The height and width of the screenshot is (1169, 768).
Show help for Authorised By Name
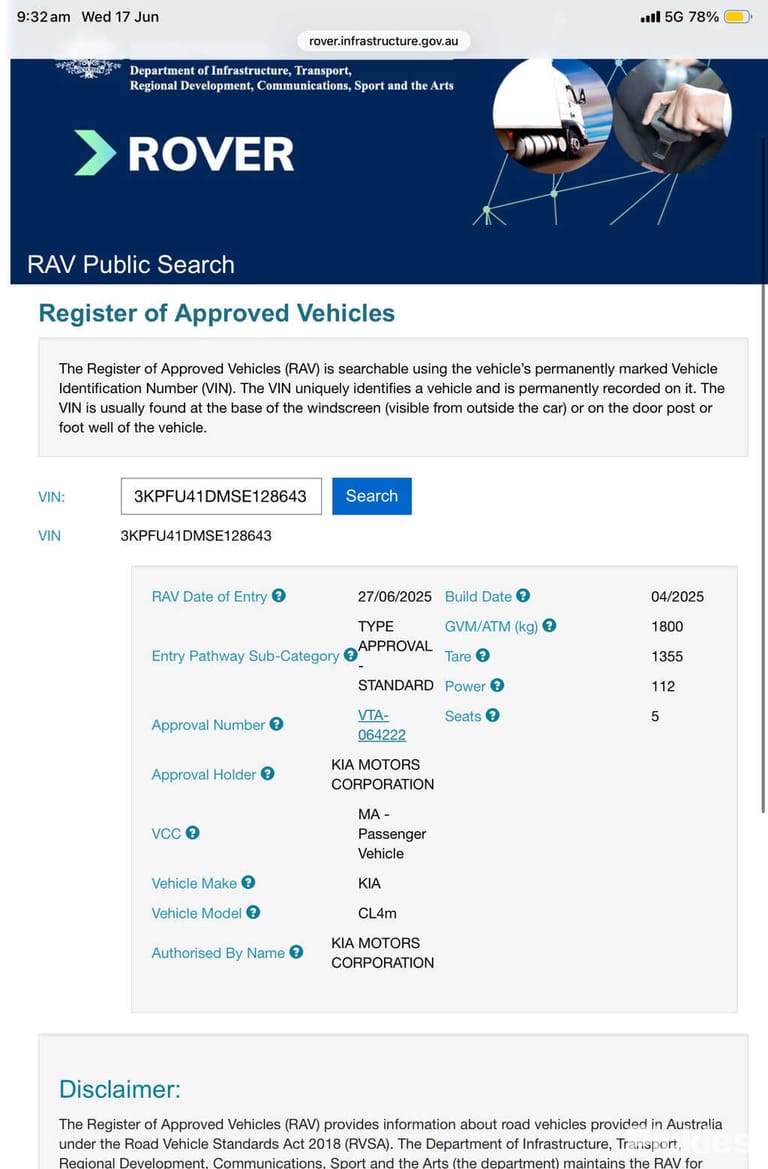296,952
